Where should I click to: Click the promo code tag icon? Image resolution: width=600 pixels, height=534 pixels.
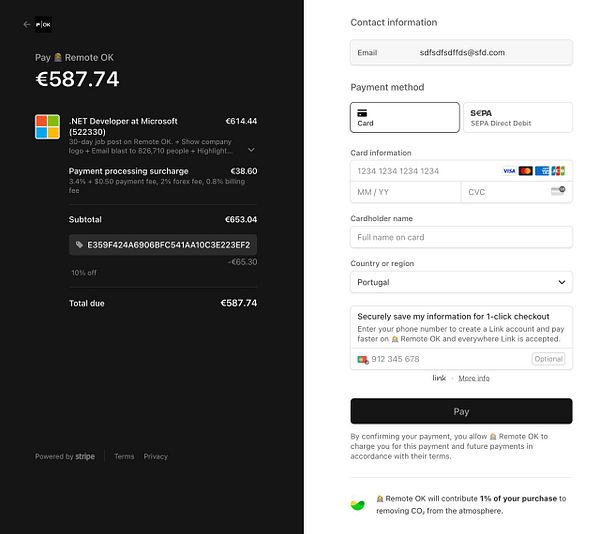coord(79,245)
